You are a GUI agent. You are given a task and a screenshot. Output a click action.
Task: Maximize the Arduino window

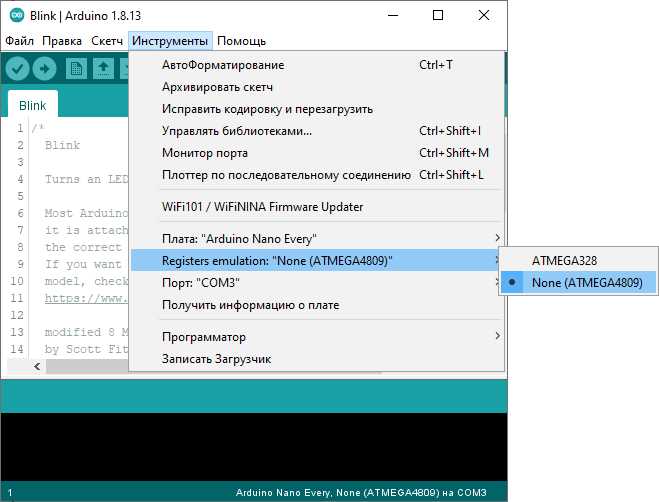(x=438, y=16)
